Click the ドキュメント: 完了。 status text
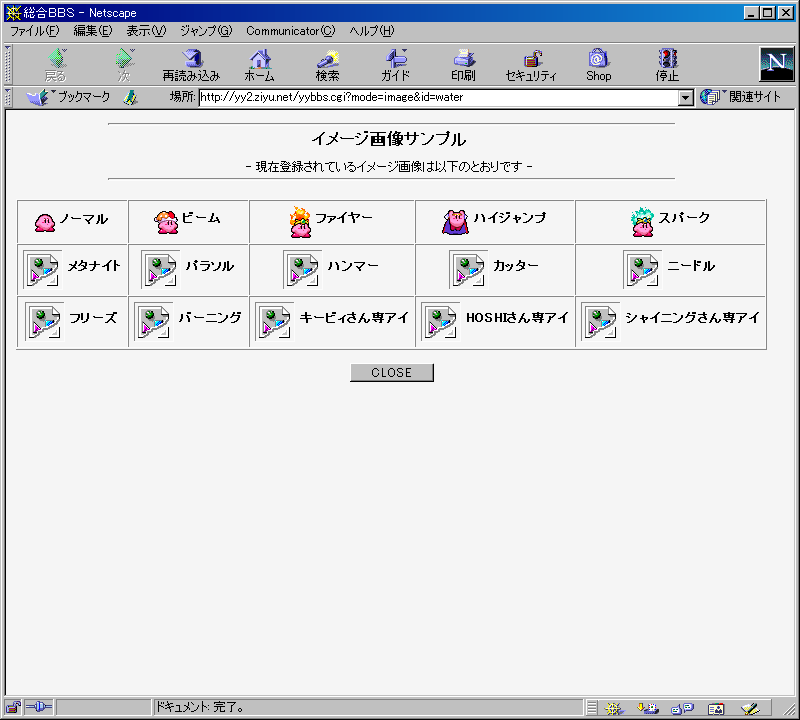This screenshot has height=720, width=800. coord(199,707)
